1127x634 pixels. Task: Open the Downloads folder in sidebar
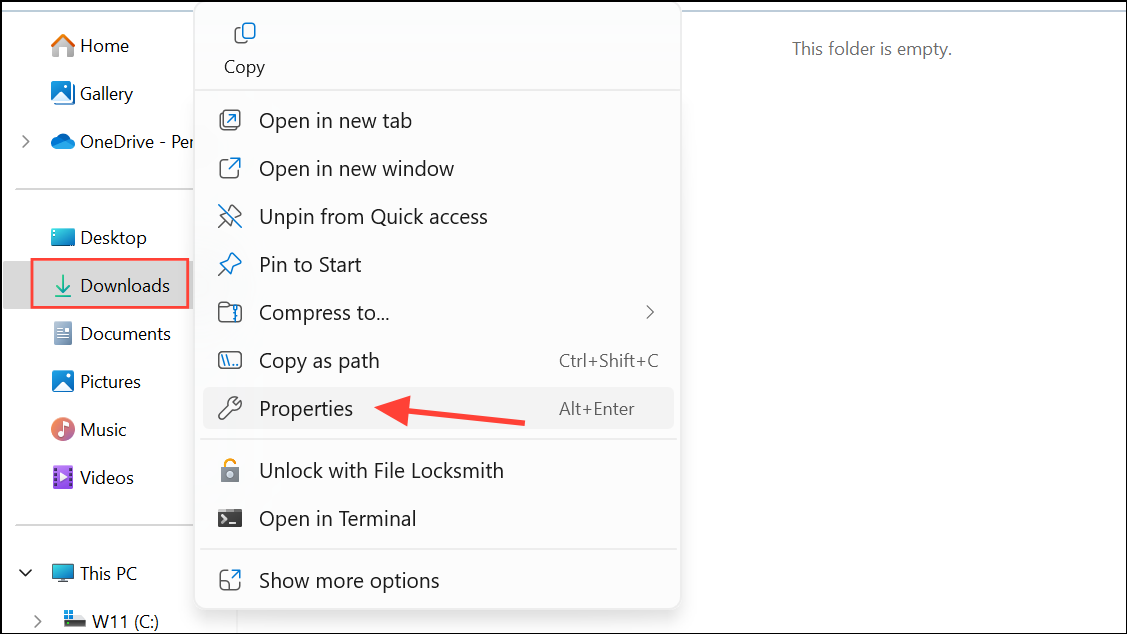[110, 285]
